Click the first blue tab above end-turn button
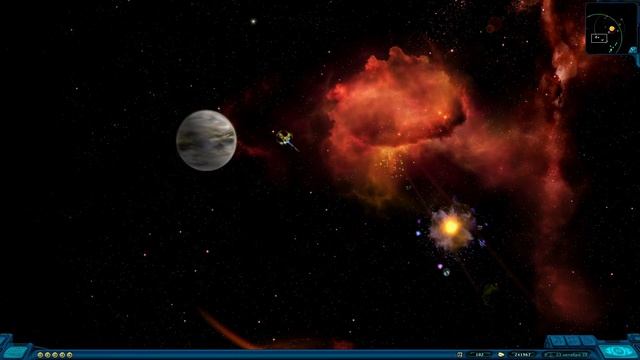This screenshot has height=360, width=640. tap(558, 341)
